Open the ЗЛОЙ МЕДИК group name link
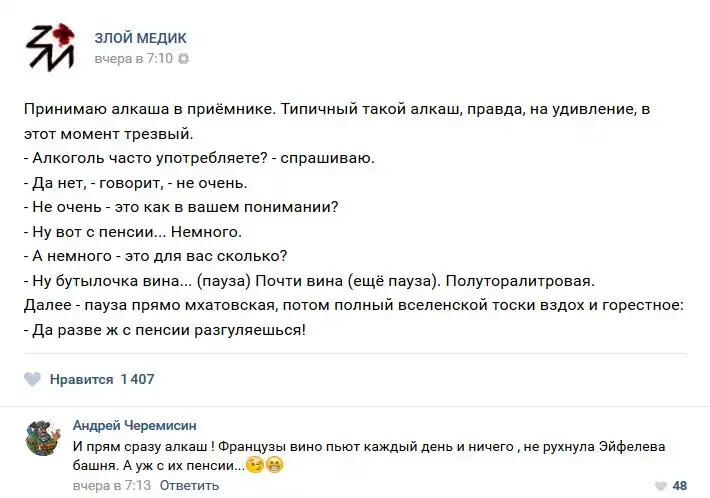The image size is (710, 498). click(x=140, y=38)
